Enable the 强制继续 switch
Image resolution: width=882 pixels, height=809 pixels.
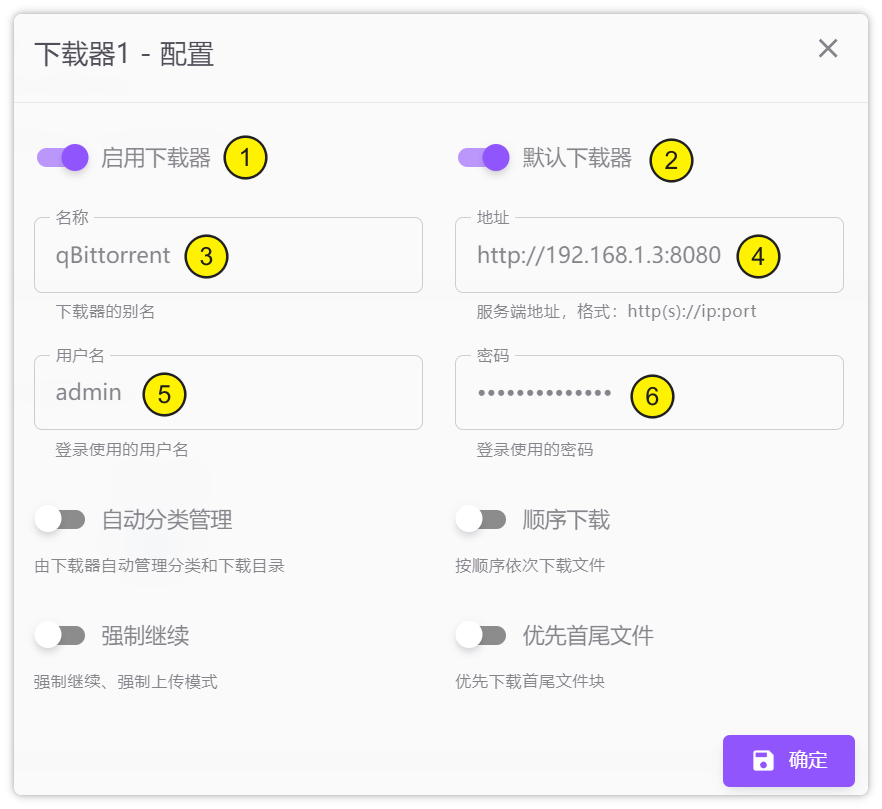pos(60,635)
